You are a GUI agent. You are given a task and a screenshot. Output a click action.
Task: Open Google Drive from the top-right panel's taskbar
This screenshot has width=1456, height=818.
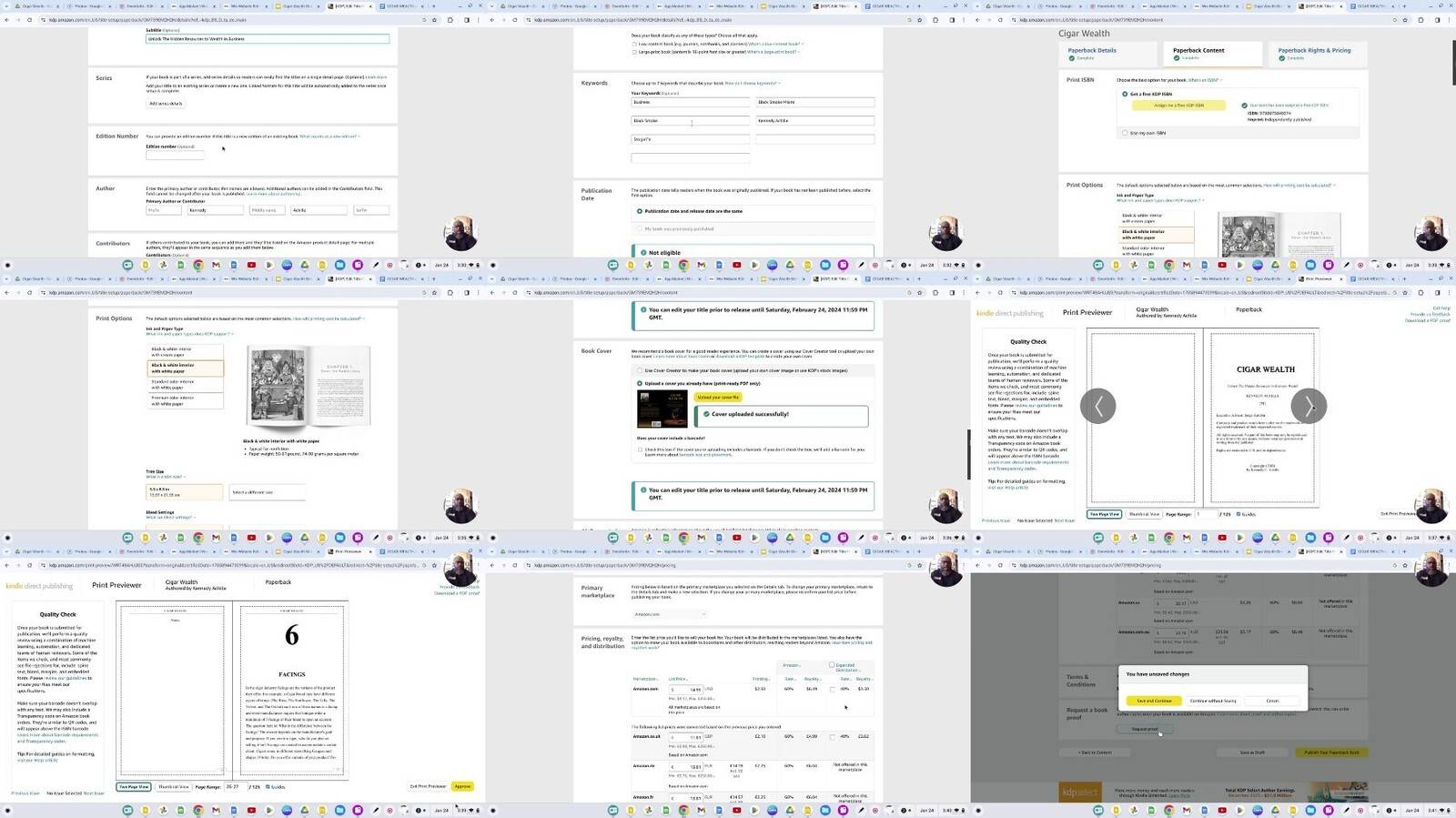[x=1275, y=266]
